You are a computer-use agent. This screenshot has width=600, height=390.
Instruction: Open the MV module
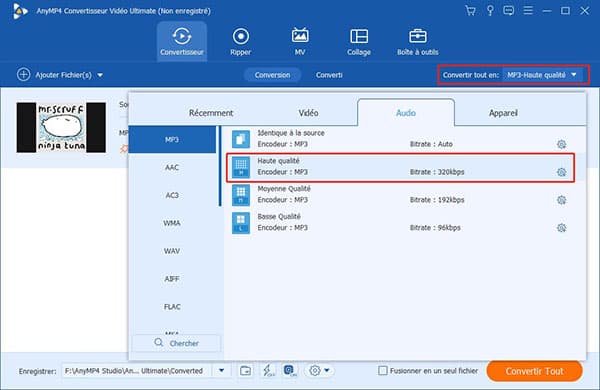[x=300, y=41]
